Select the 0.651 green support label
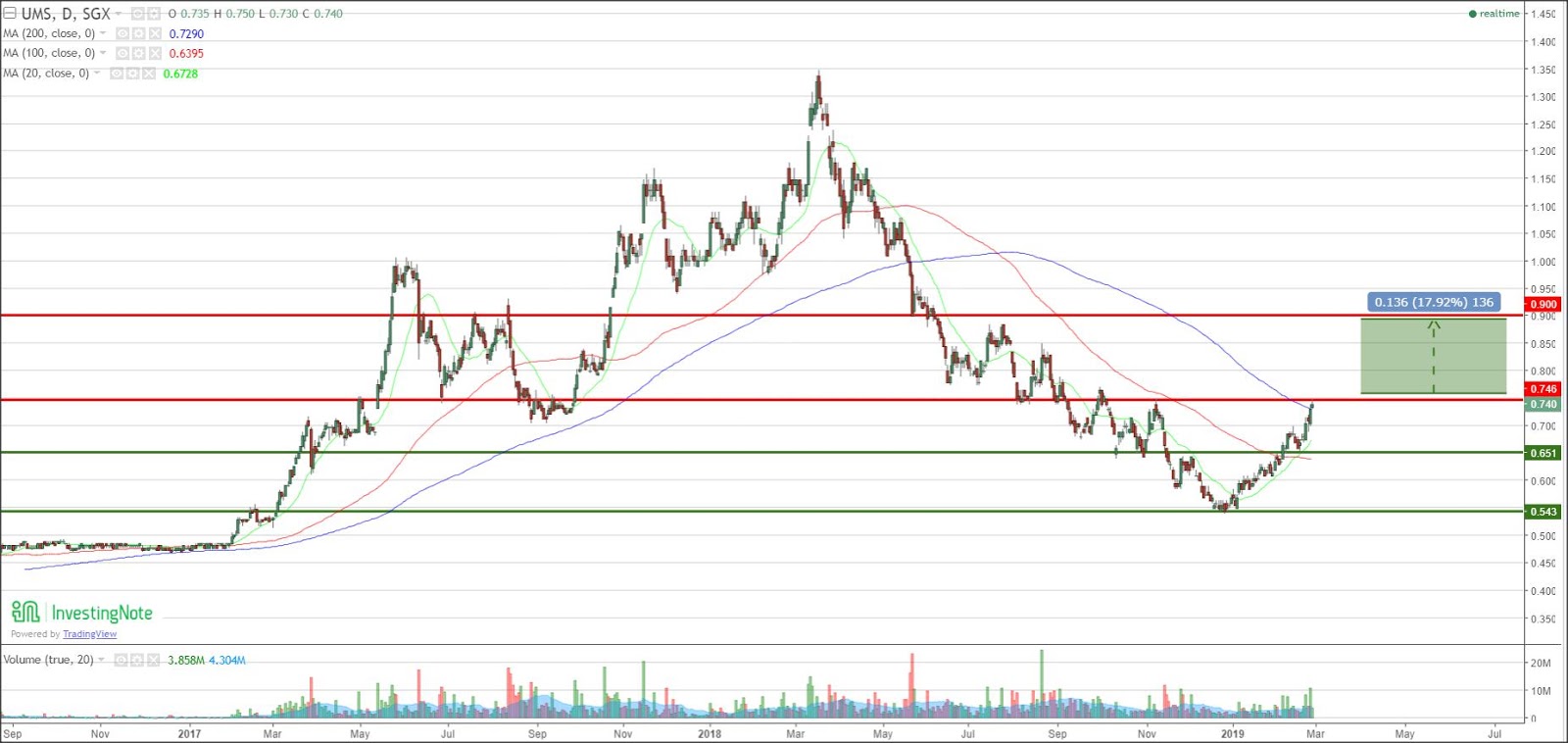This screenshot has width=1568, height=743. 1543,453
